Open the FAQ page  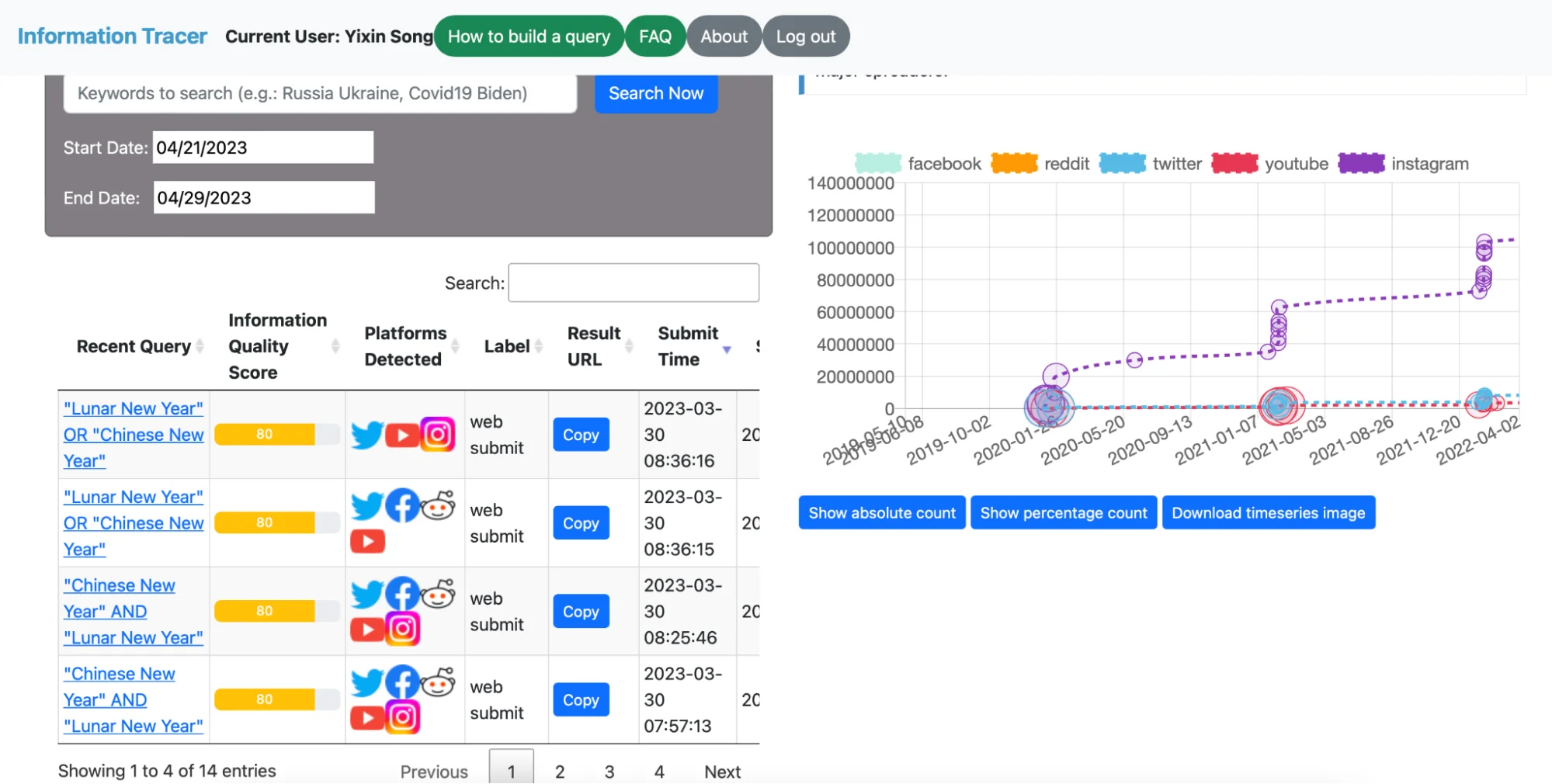pyautogui.click(x=654, y=36)
